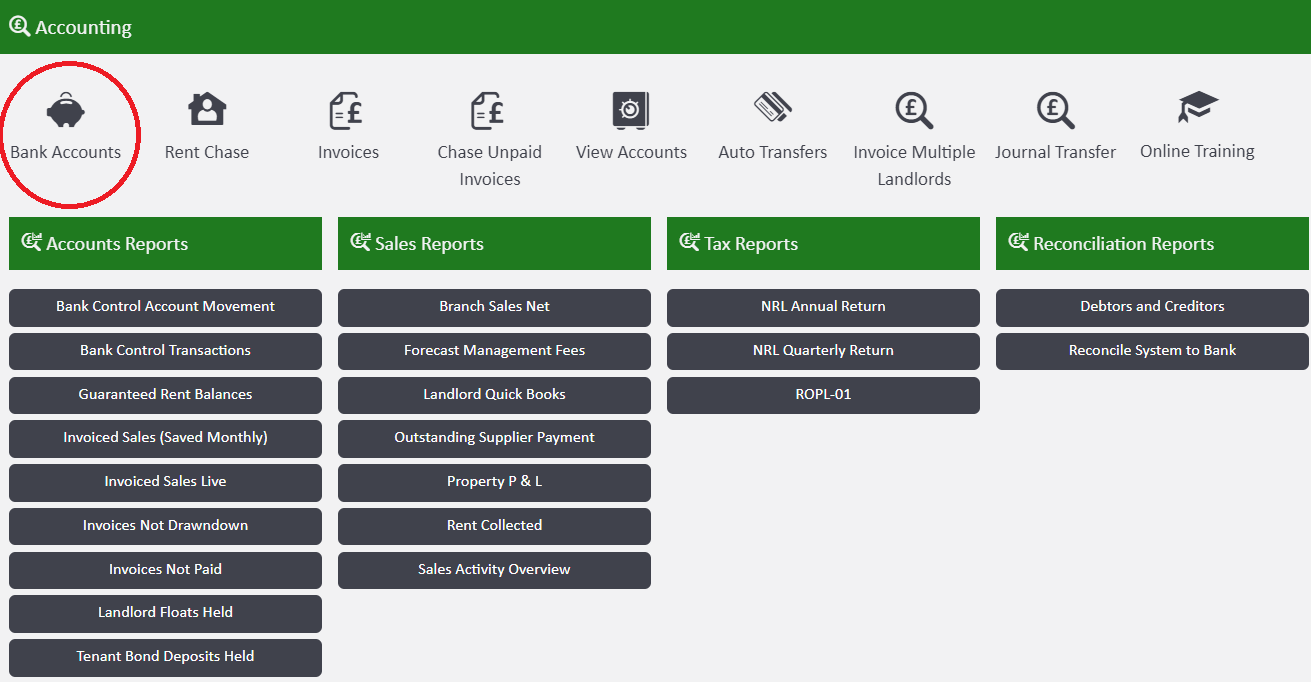Click the Forecast Management Fees button
Viewport: 1311px width, 682px height.
(494, 351)
